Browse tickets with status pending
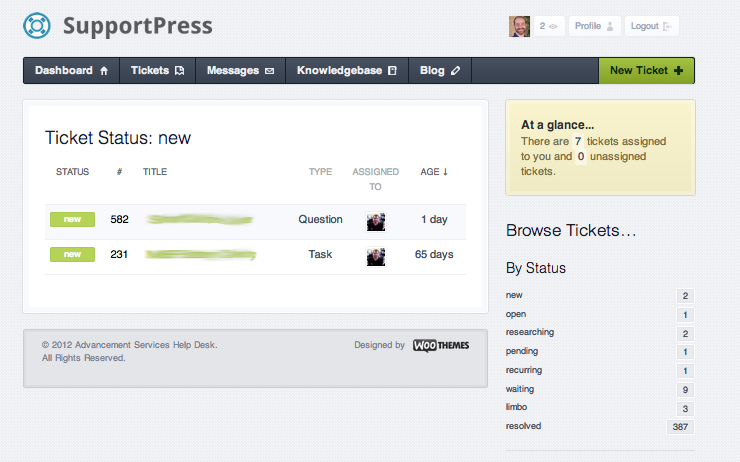740x462 pixels. point(522,351)
